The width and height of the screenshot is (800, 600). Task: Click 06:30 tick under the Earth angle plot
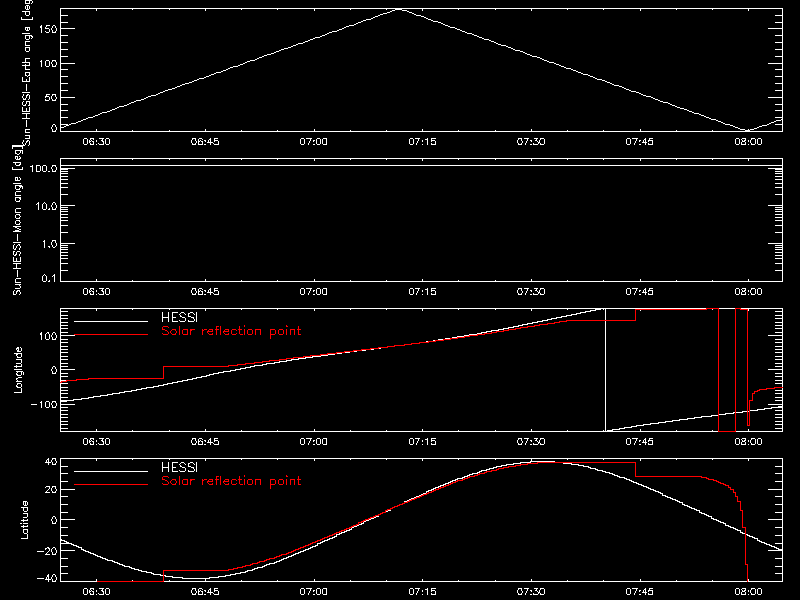coord(96,141)
